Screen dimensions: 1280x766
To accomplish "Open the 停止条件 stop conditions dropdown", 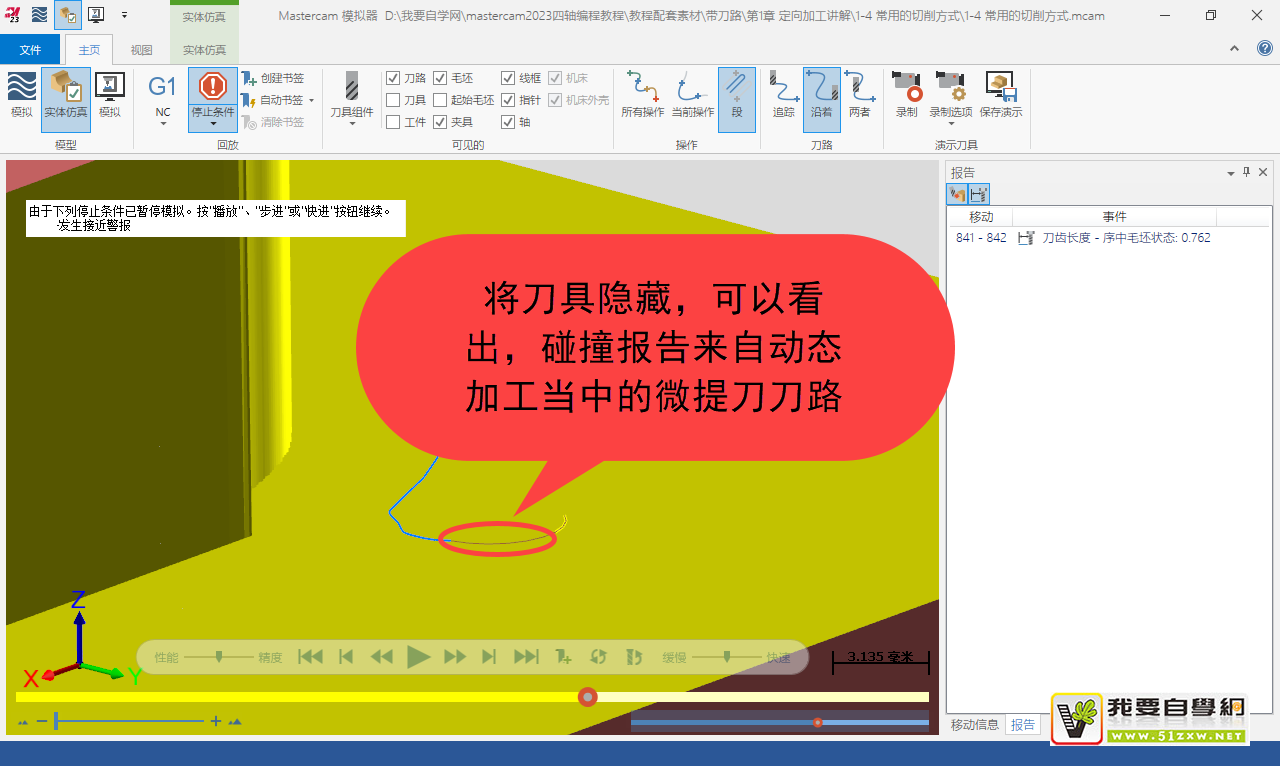I will 213,118.
